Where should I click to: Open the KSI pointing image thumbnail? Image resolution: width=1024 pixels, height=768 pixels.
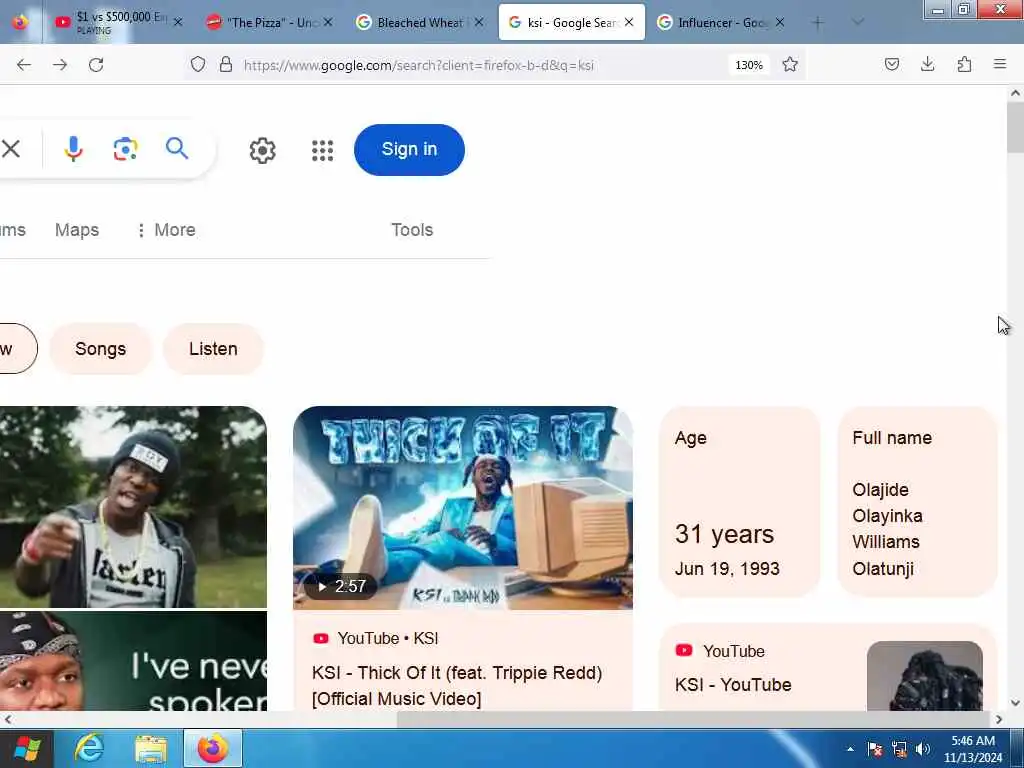[x=133, y=507]
